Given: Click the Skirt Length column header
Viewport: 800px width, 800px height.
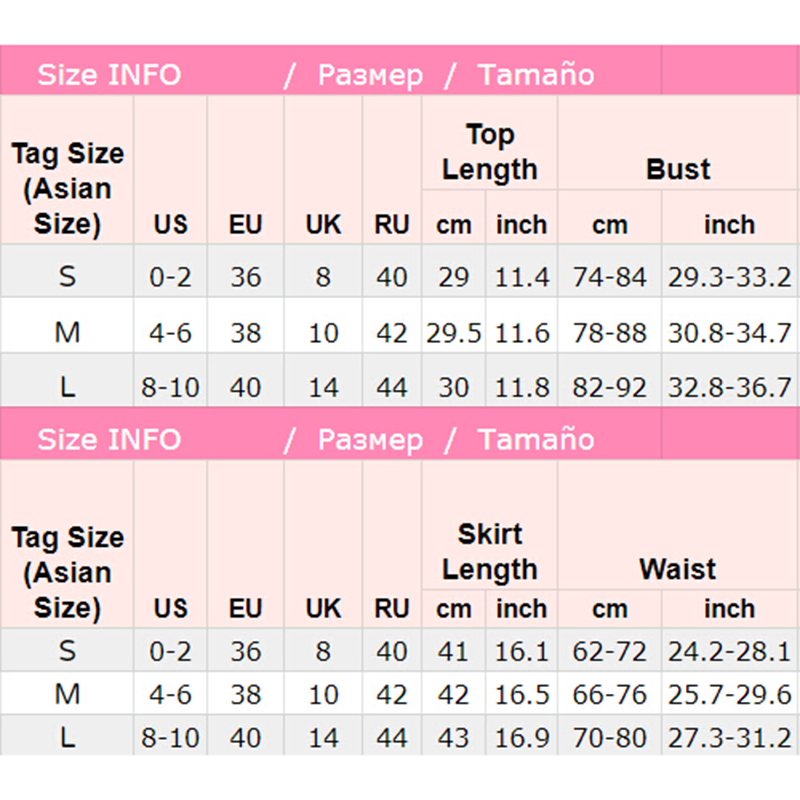Looking at the screenshot, I should (490, 552).
